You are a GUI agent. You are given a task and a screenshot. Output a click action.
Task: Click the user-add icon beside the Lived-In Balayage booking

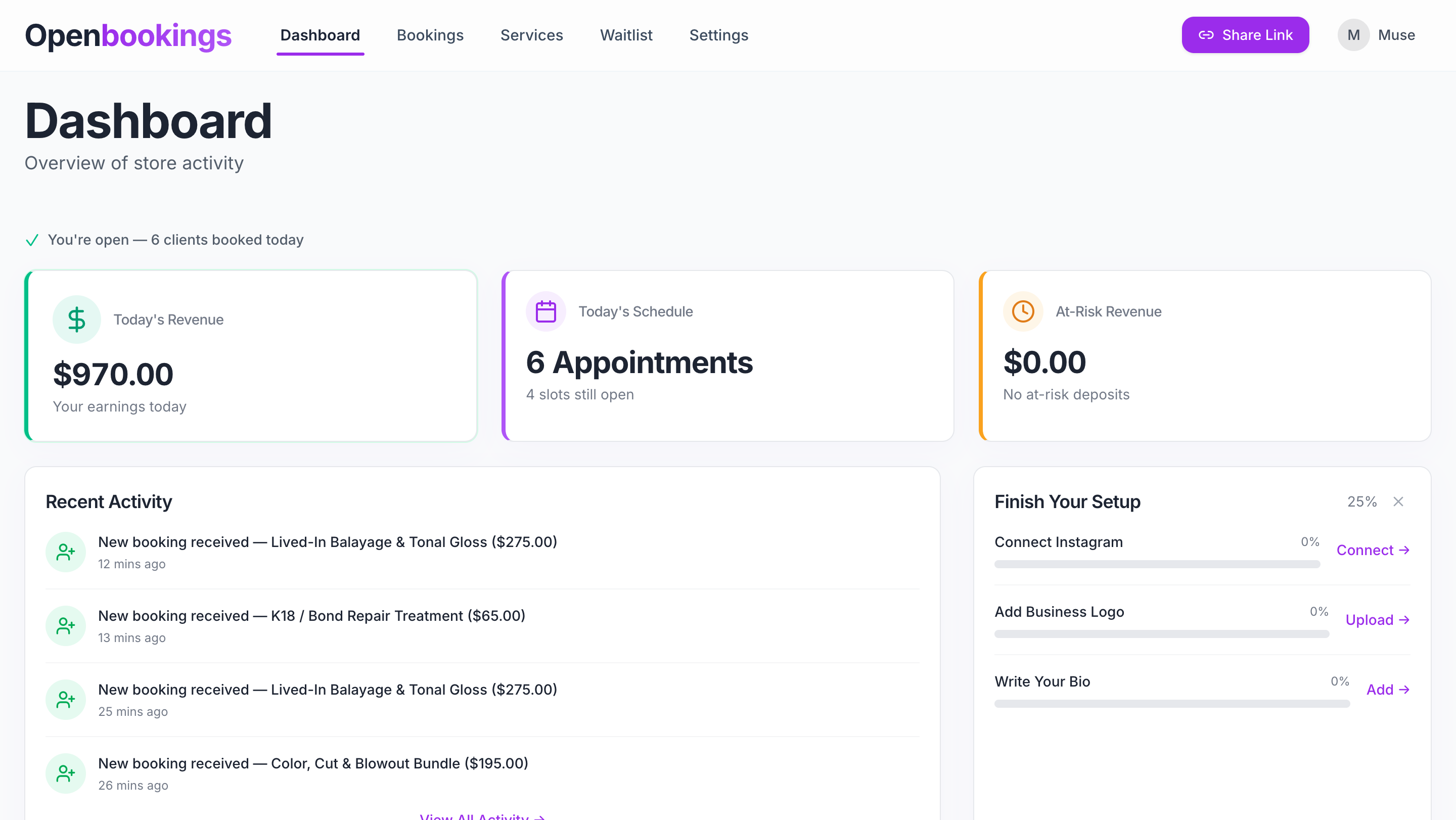pyautogui.click(x=66, y=552)
